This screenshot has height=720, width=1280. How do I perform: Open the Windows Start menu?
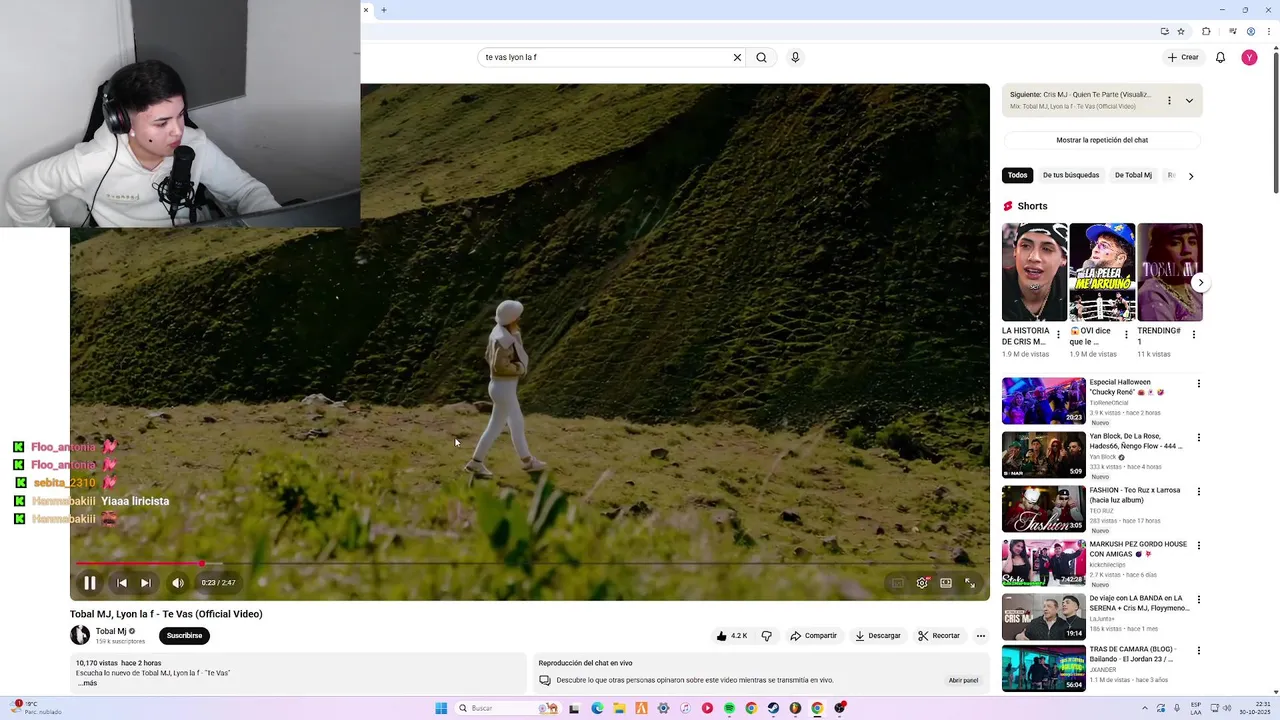(x=441, y=708)
